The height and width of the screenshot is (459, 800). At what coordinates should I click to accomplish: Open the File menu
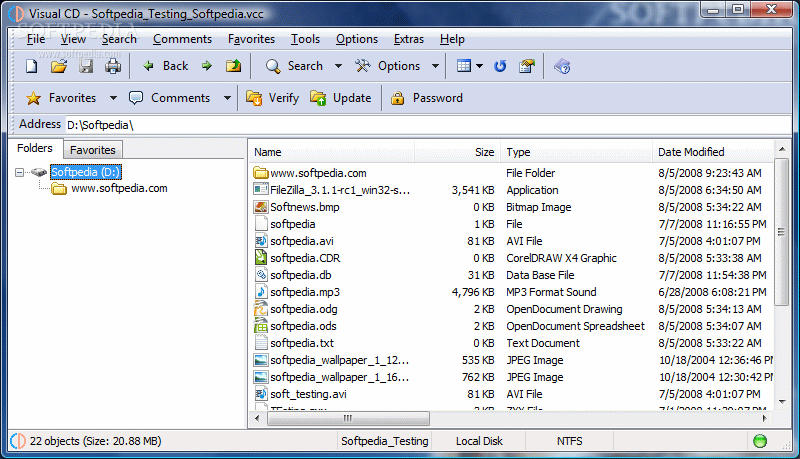pos(36,39)
